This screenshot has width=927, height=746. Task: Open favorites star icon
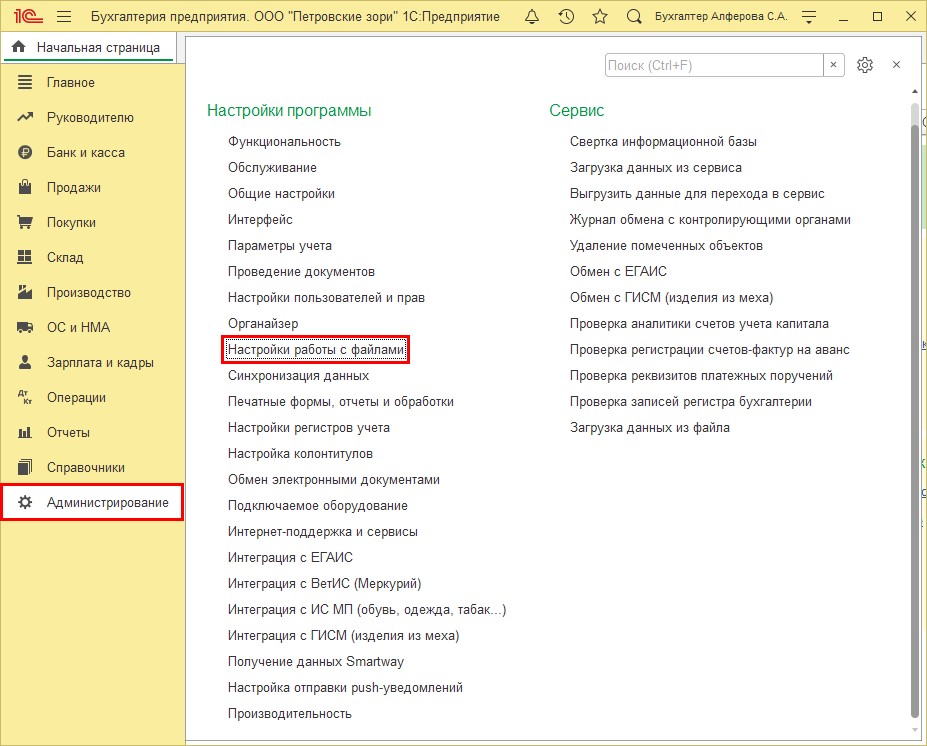[x=600, y=17]
